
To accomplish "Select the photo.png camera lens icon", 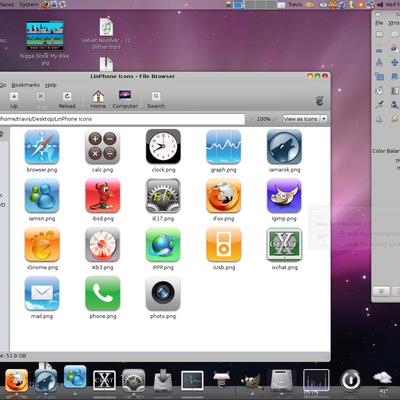I will pyautogui.click(x=163, y=293).
